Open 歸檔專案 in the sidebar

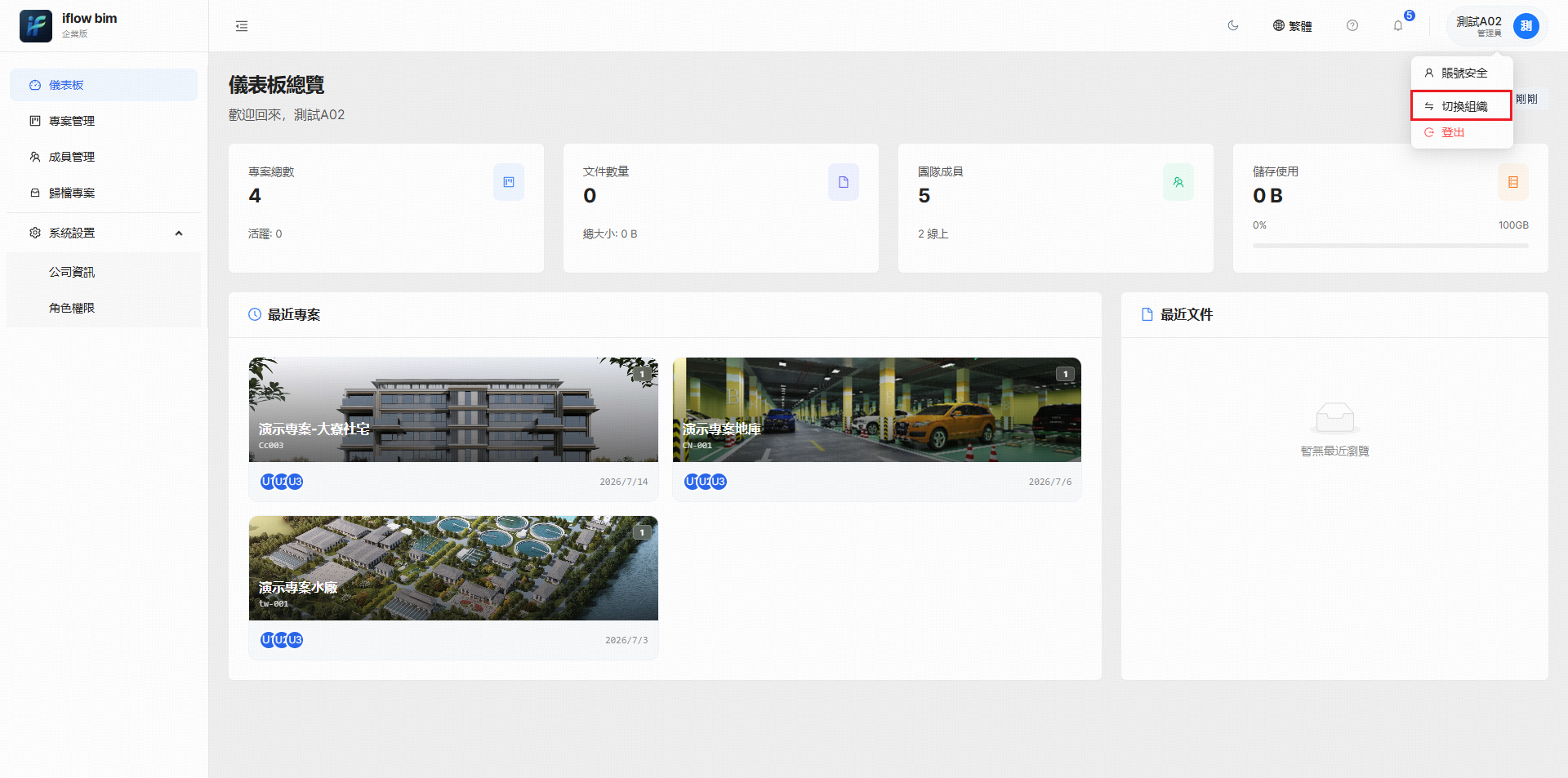click(104, 193)
